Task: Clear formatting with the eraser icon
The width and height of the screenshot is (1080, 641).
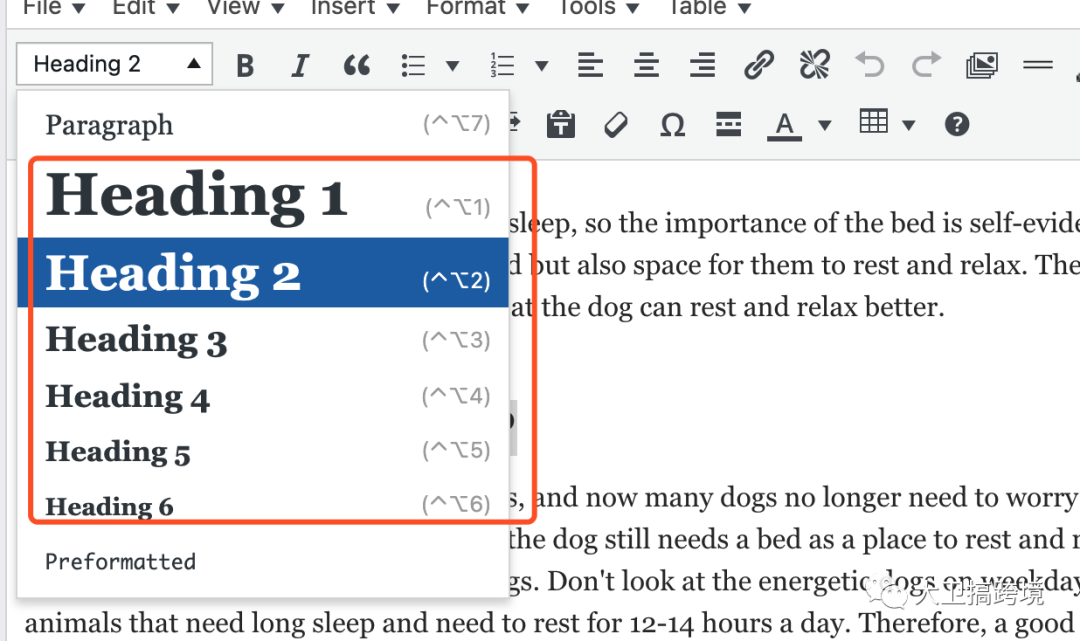Action: [616, 123]
